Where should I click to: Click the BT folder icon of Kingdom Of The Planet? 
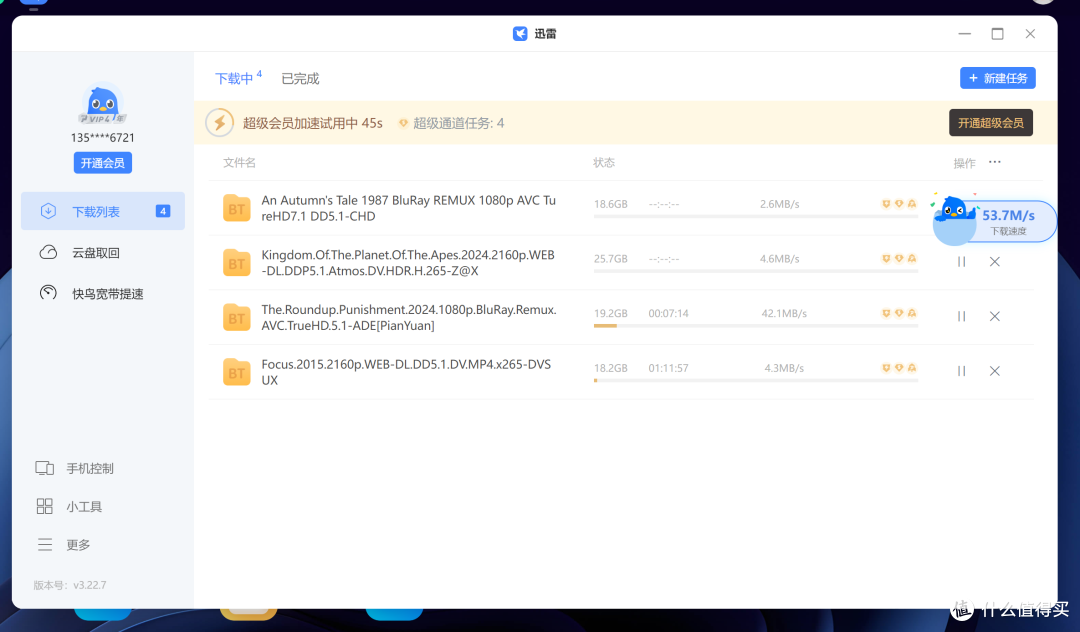coord(236,262)
